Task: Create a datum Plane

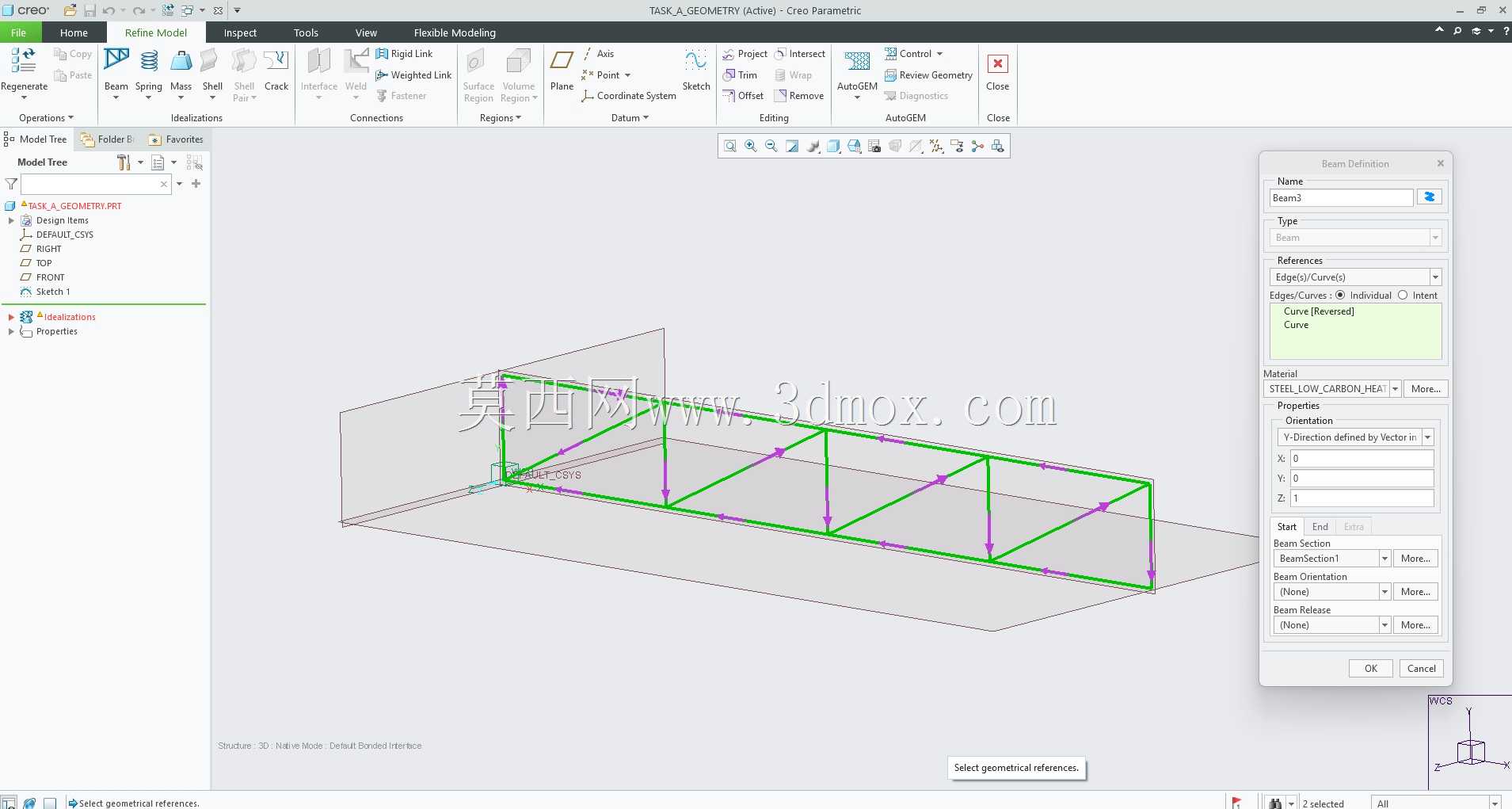Action: [562, 70]
